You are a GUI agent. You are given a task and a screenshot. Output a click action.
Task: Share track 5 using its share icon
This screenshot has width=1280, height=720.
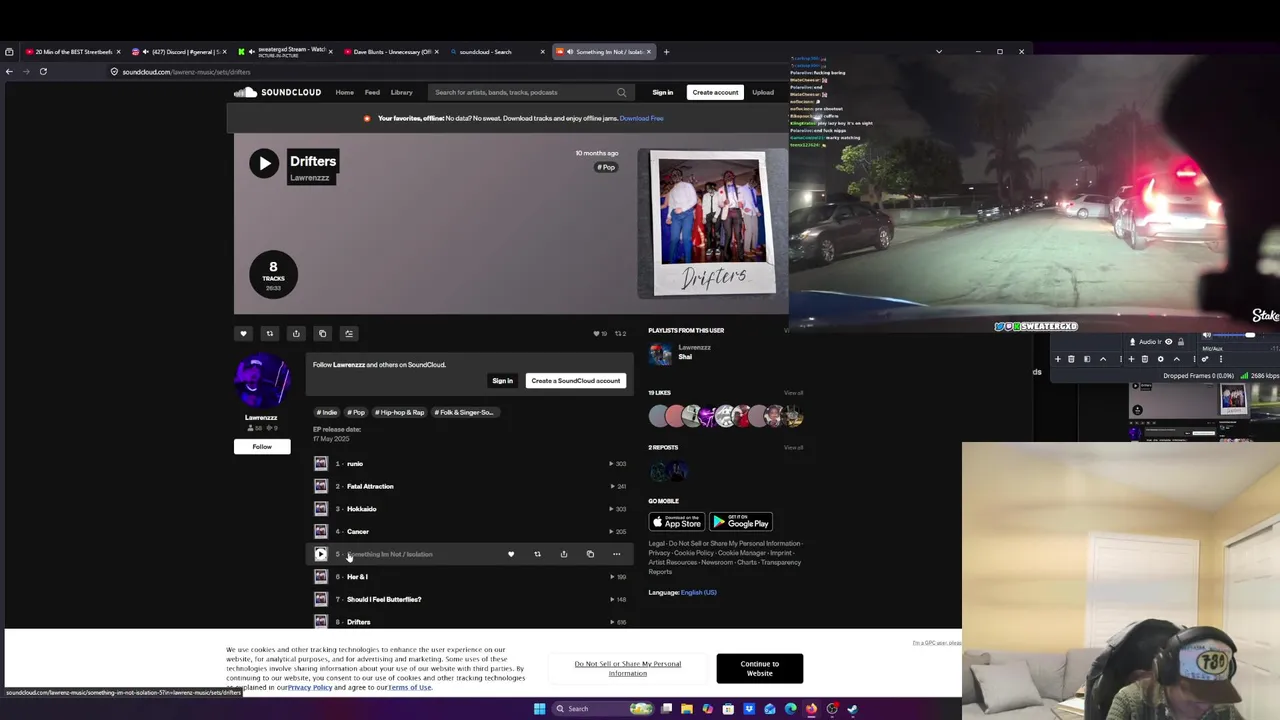tap(564, 554)
